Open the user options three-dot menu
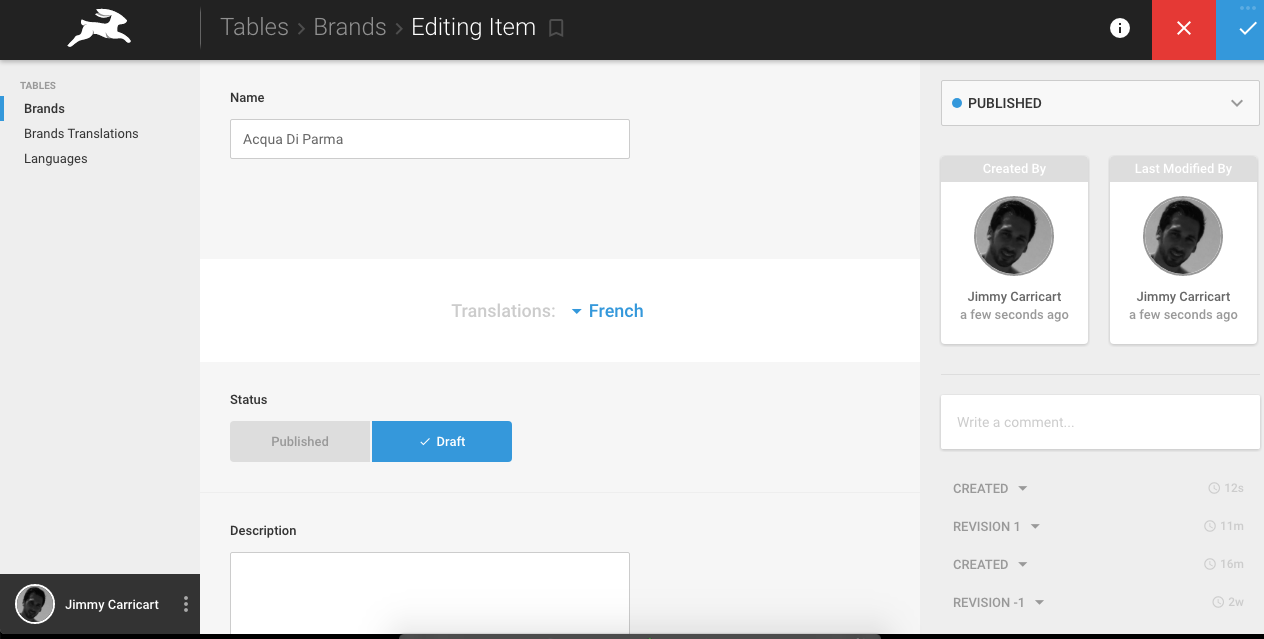The image size is (1264, 639). (x=186, y=604)
